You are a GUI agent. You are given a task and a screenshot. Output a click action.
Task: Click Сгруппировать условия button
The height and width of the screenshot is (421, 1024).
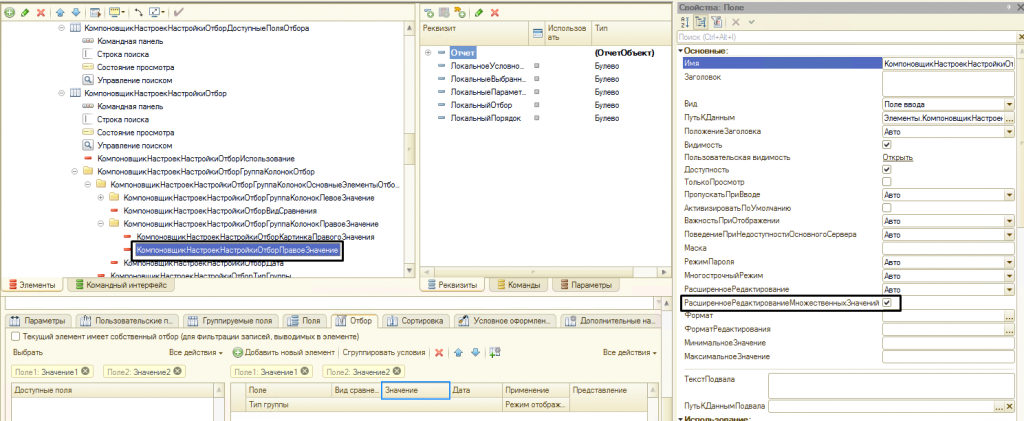click(x=383, y=352)
